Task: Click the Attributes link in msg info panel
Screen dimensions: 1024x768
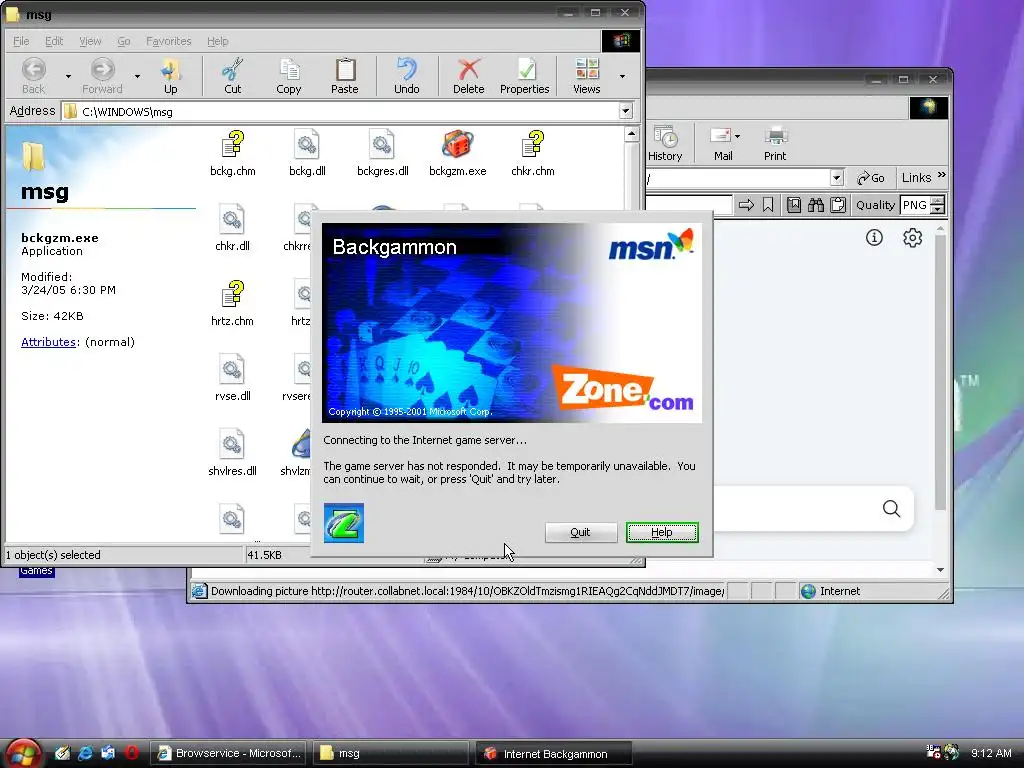Action: pyautogui.click(x=48, y=342)
